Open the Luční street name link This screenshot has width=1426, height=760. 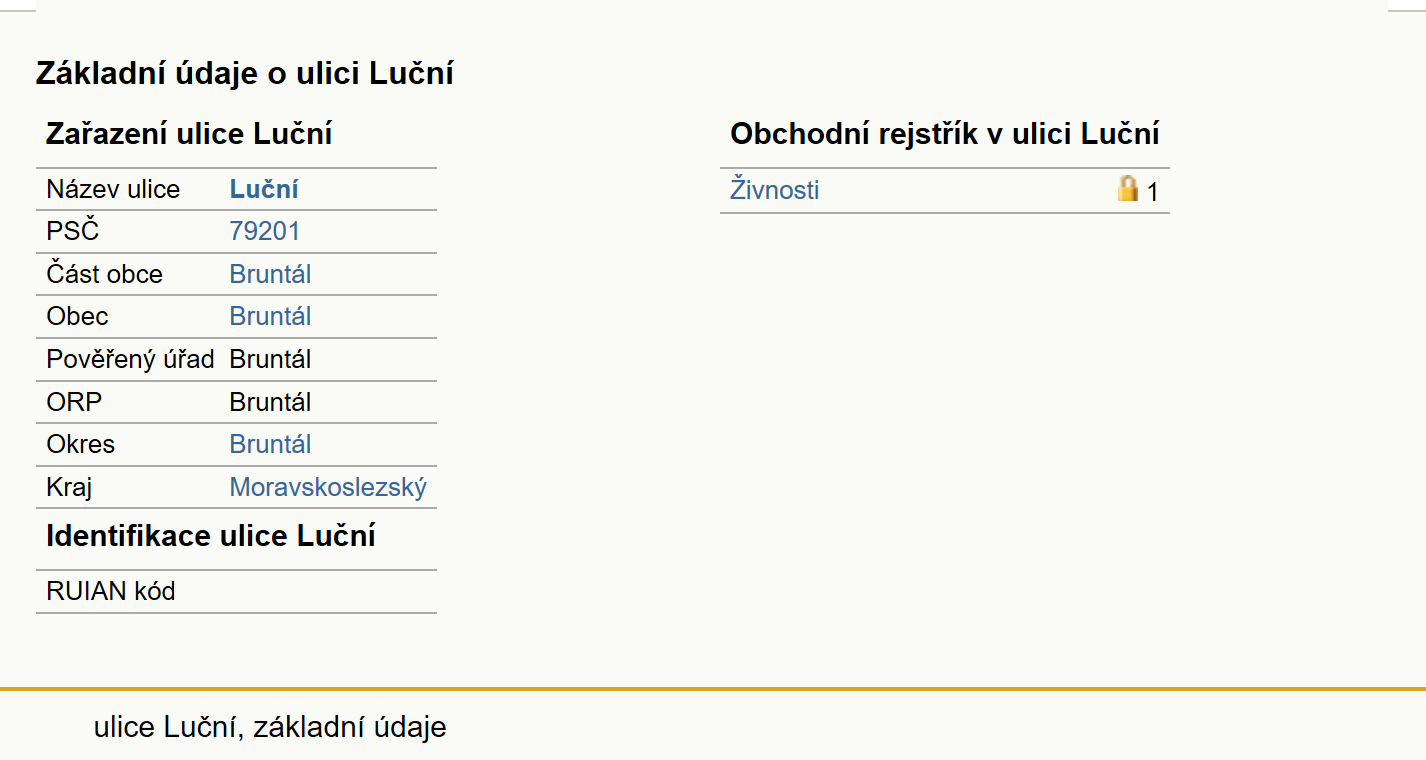pyautogui.click(x=264, y=189)
